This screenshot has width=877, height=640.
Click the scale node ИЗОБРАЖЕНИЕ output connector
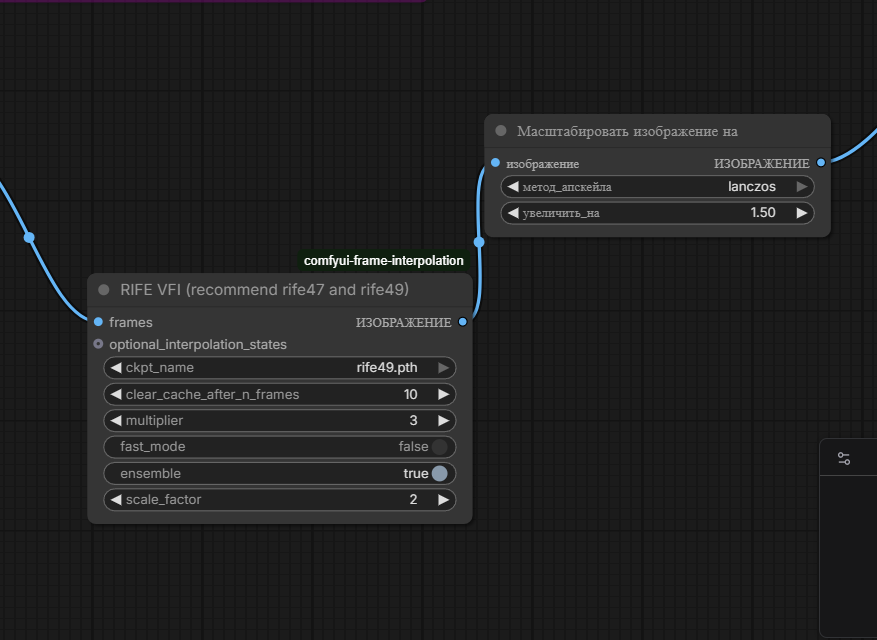tap(821, 163)
